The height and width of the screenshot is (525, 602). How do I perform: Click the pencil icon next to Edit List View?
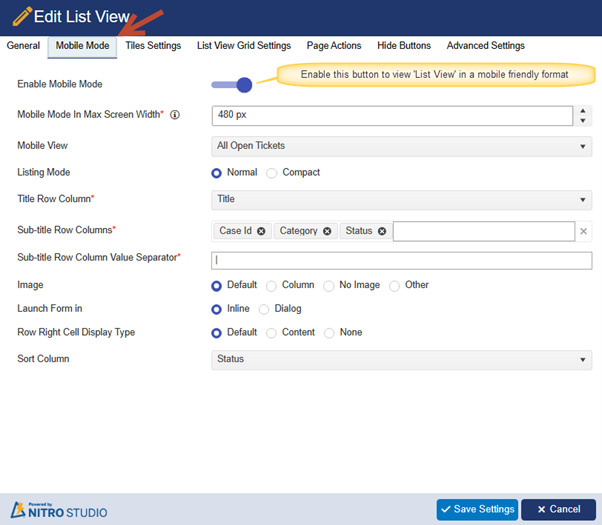click(21, 17)
